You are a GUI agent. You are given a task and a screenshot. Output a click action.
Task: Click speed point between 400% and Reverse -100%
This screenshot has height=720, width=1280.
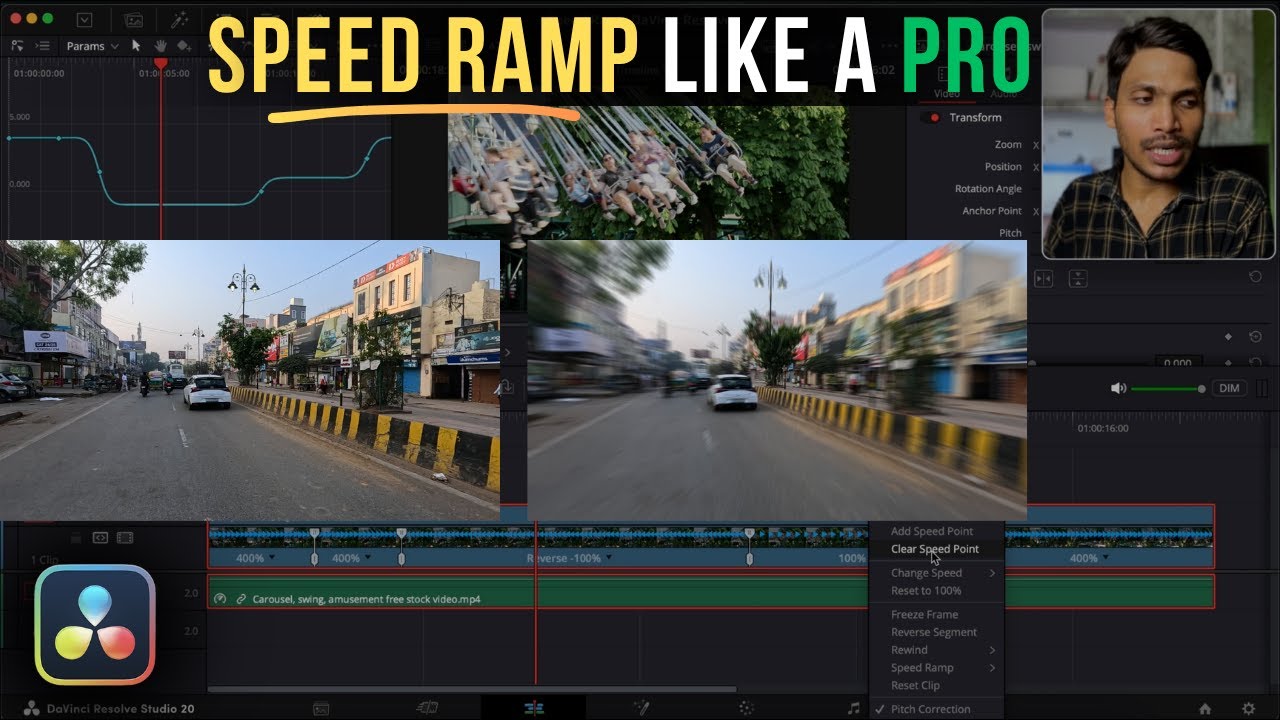[401, 547]
